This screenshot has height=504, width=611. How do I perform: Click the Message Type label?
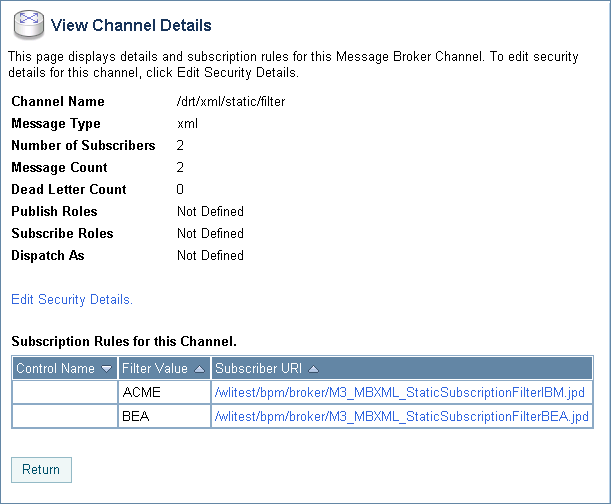point(56,124)
